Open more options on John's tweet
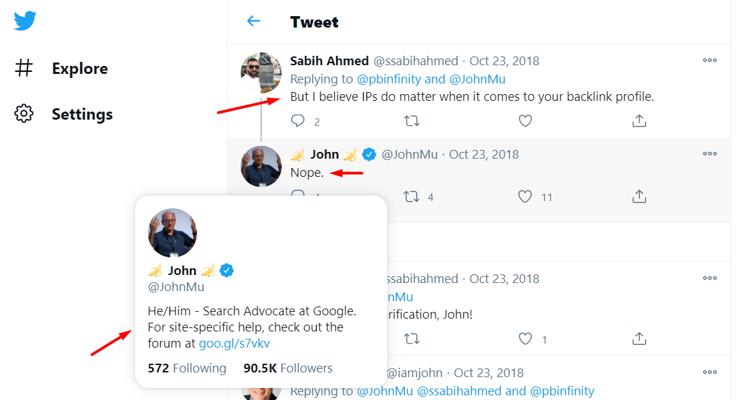The image size is (755, 400). pos(709,154)
